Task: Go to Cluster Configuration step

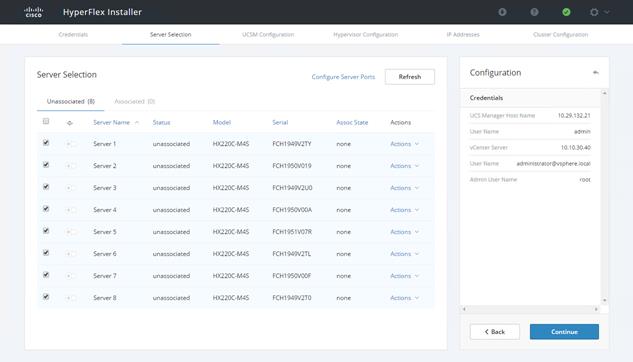Action: click(560, 35)
